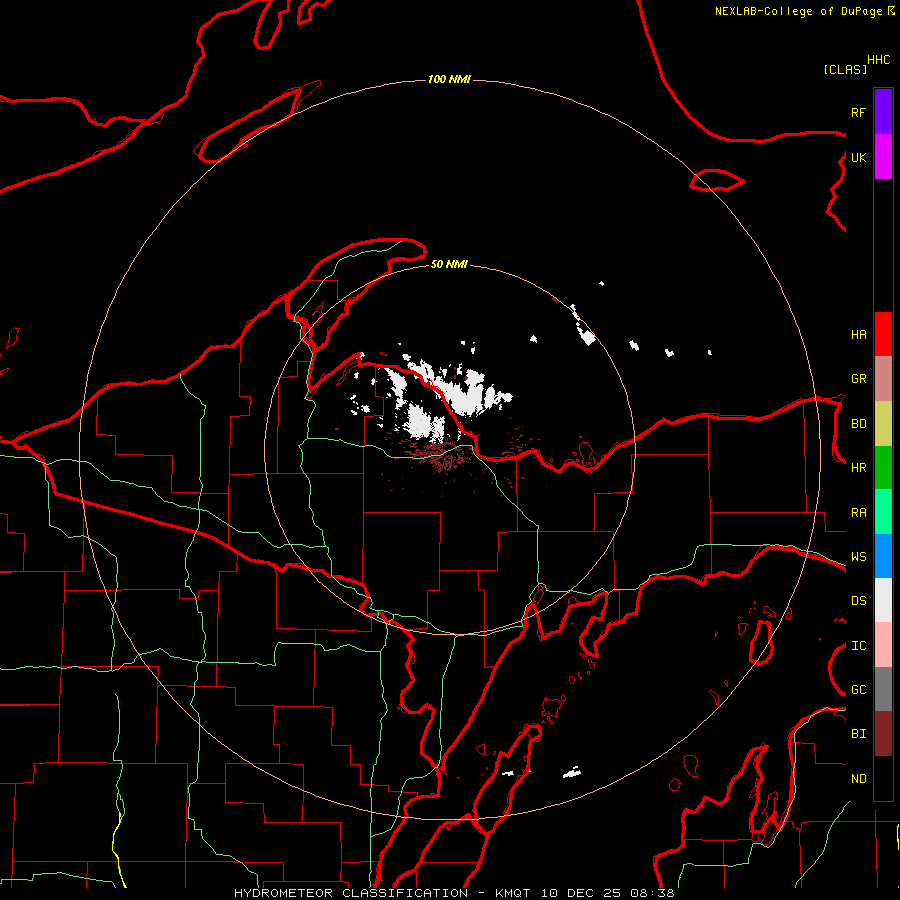This screenshot has height=900, width=900.
Task: Click the RA light green swatch
Action: (x=883, y=512)
